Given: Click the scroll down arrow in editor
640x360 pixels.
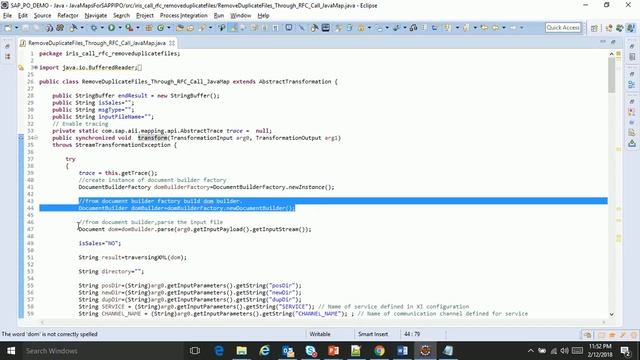Looking at the screenshot, I should pyautogui.click(x=611, y=314).
